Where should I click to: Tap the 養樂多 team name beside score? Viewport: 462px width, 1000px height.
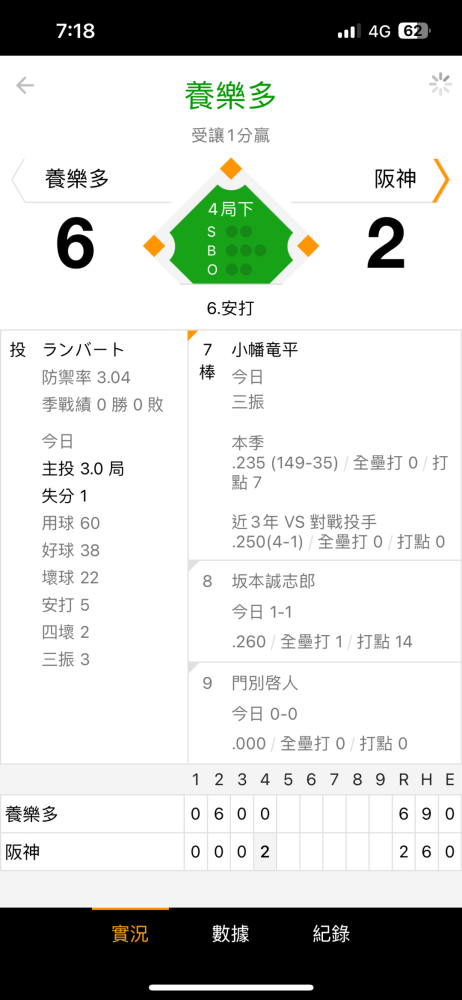pos(77,179)
